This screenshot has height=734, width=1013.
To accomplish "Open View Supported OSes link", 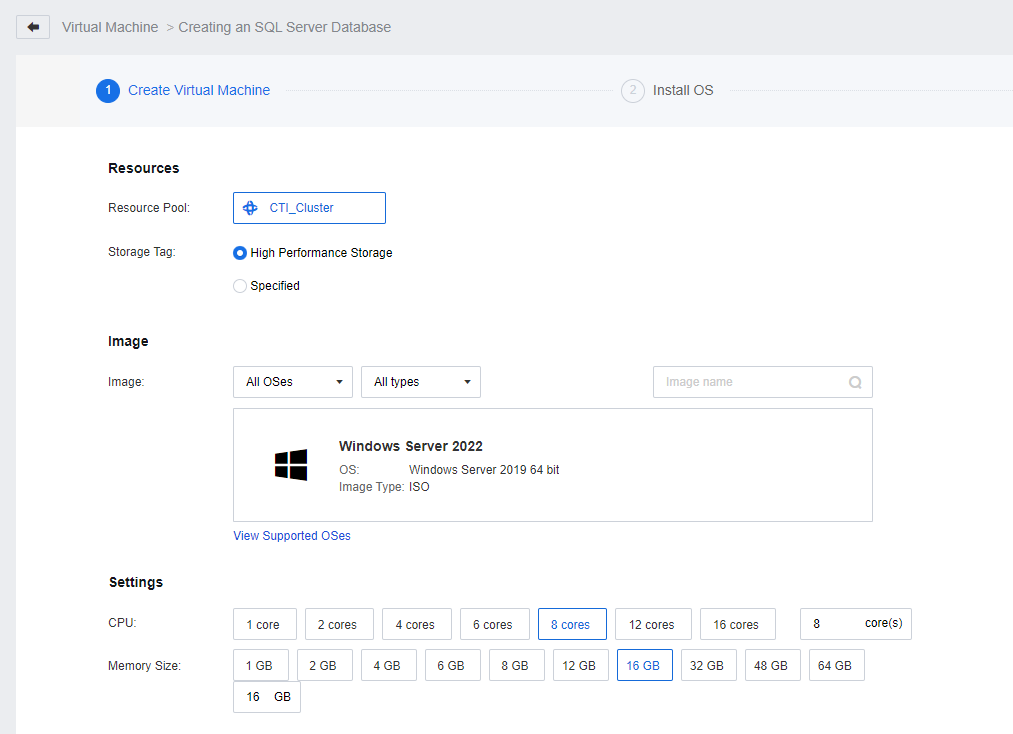I will point(292,536).
